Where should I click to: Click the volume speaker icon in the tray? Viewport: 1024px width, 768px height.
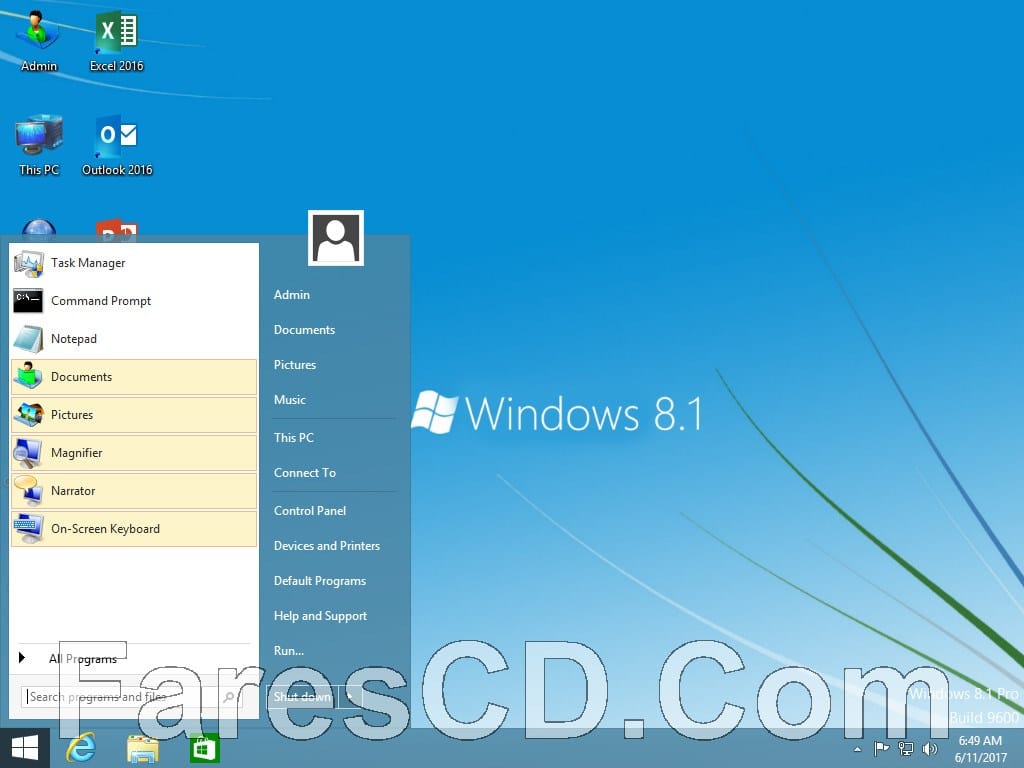click(930, 748)
